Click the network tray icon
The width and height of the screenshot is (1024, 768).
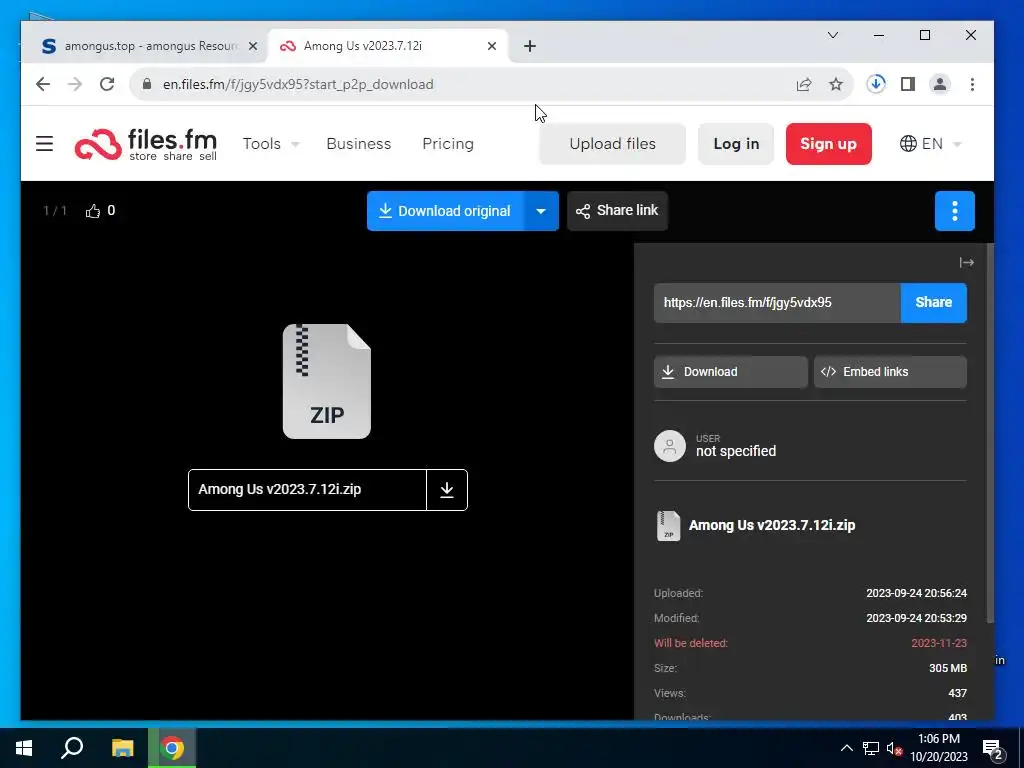pyautogui.click(x=871, y=748)
